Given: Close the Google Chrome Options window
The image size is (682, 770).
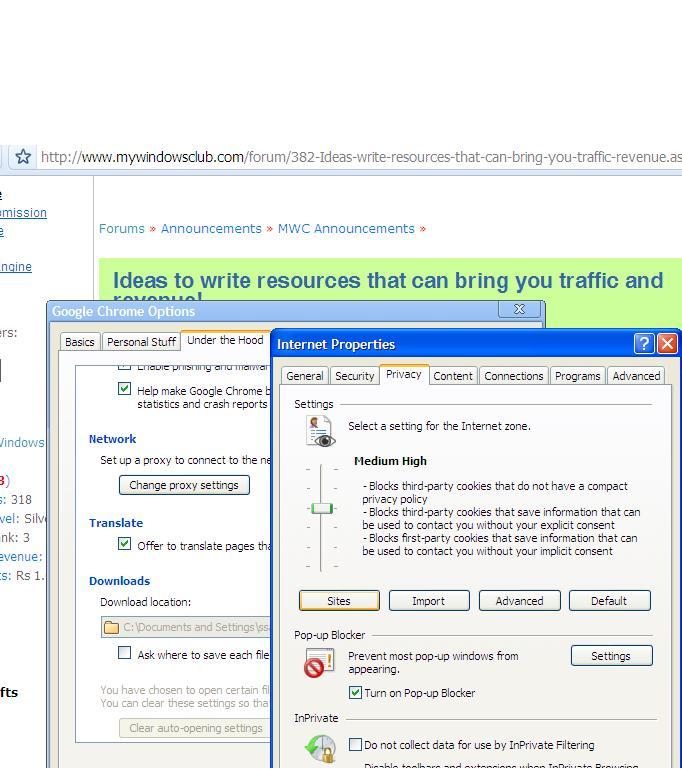Looking at the screenshot, I should pos(519,309).
